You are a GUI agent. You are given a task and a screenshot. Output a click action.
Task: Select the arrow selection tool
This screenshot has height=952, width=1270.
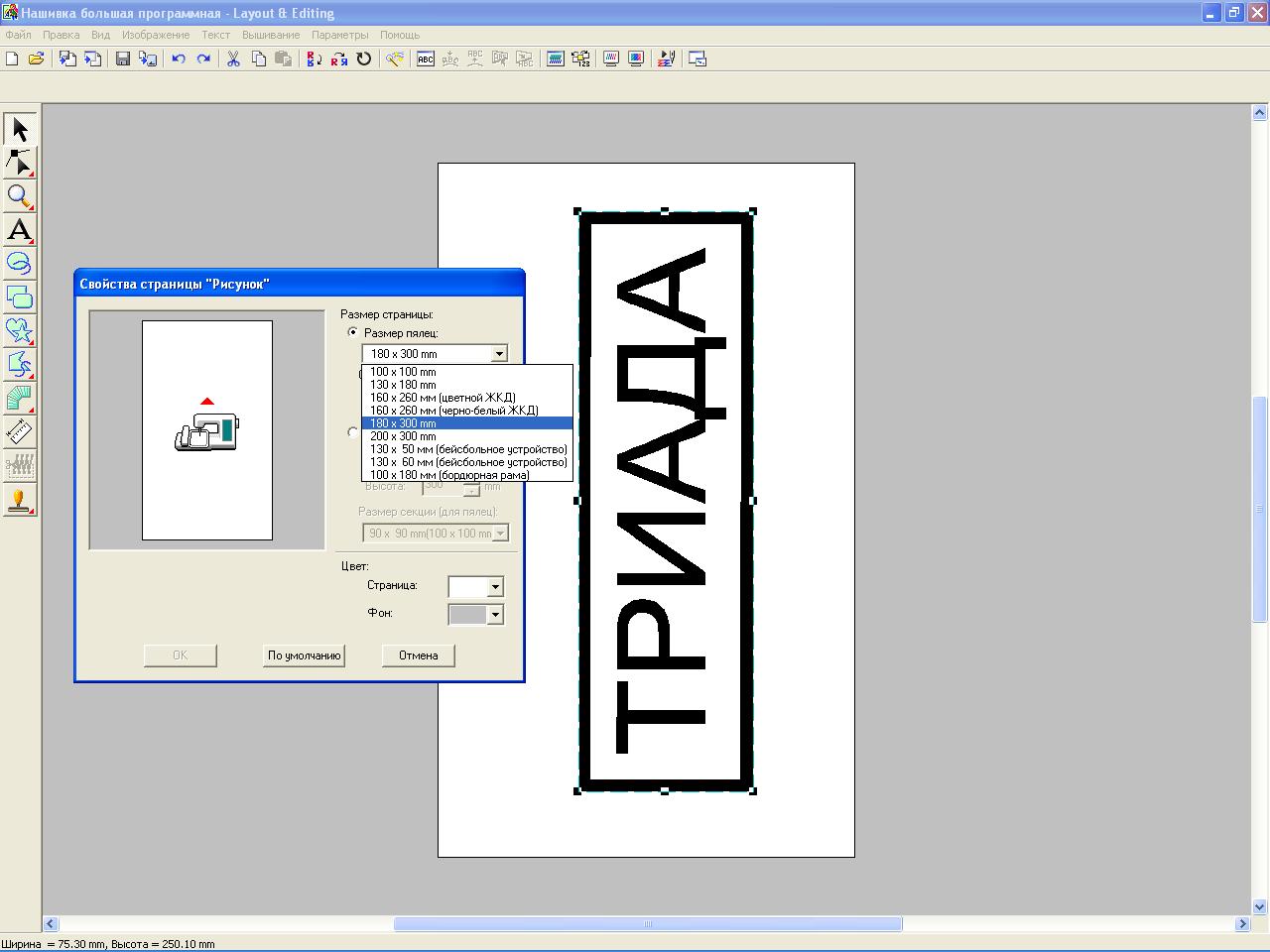pos(20,129)
